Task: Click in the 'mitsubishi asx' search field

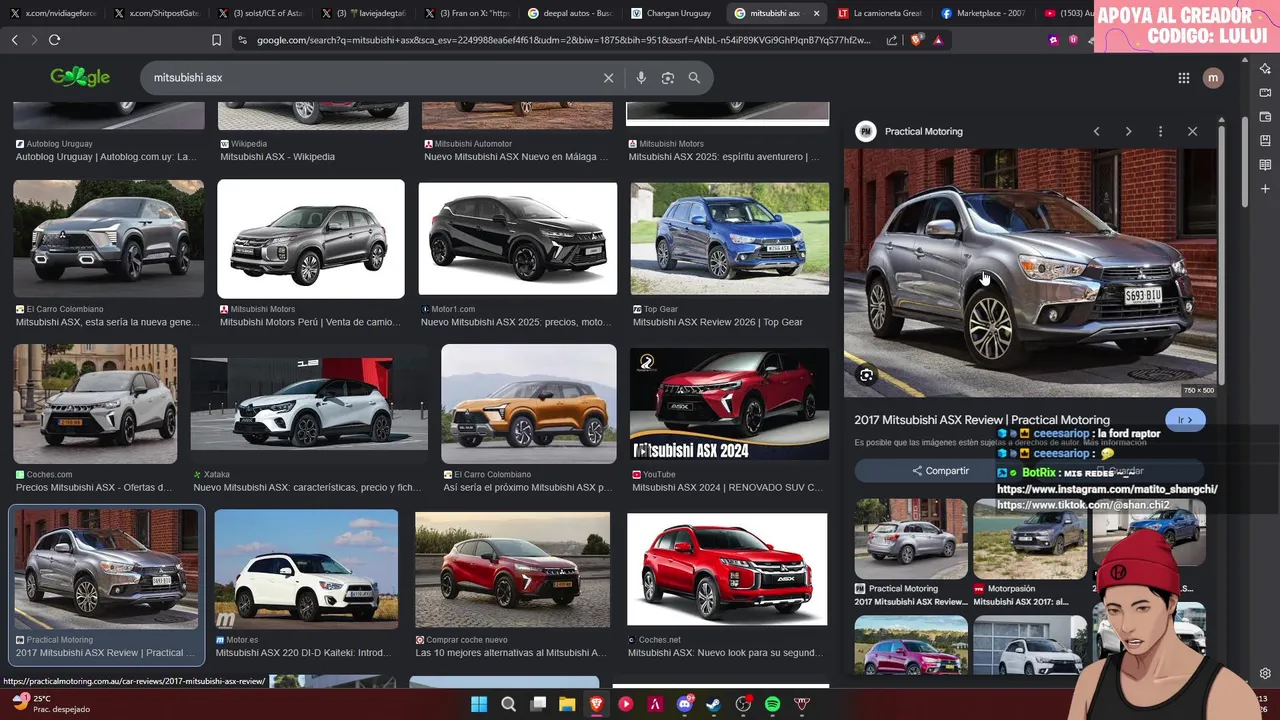Action: click(370, 78)
